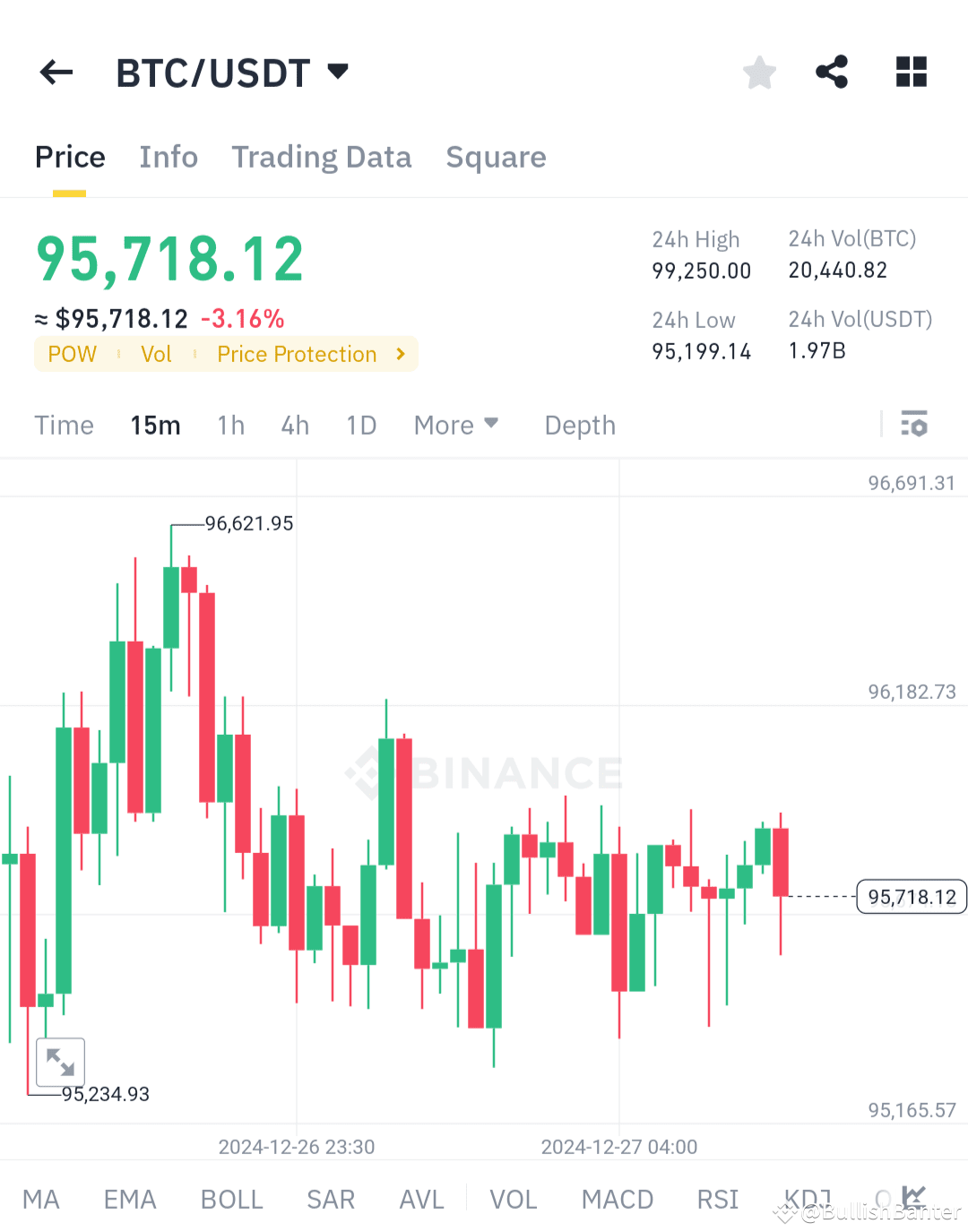
Task: Enable the MACD indicator
Action: point(617,1199)
